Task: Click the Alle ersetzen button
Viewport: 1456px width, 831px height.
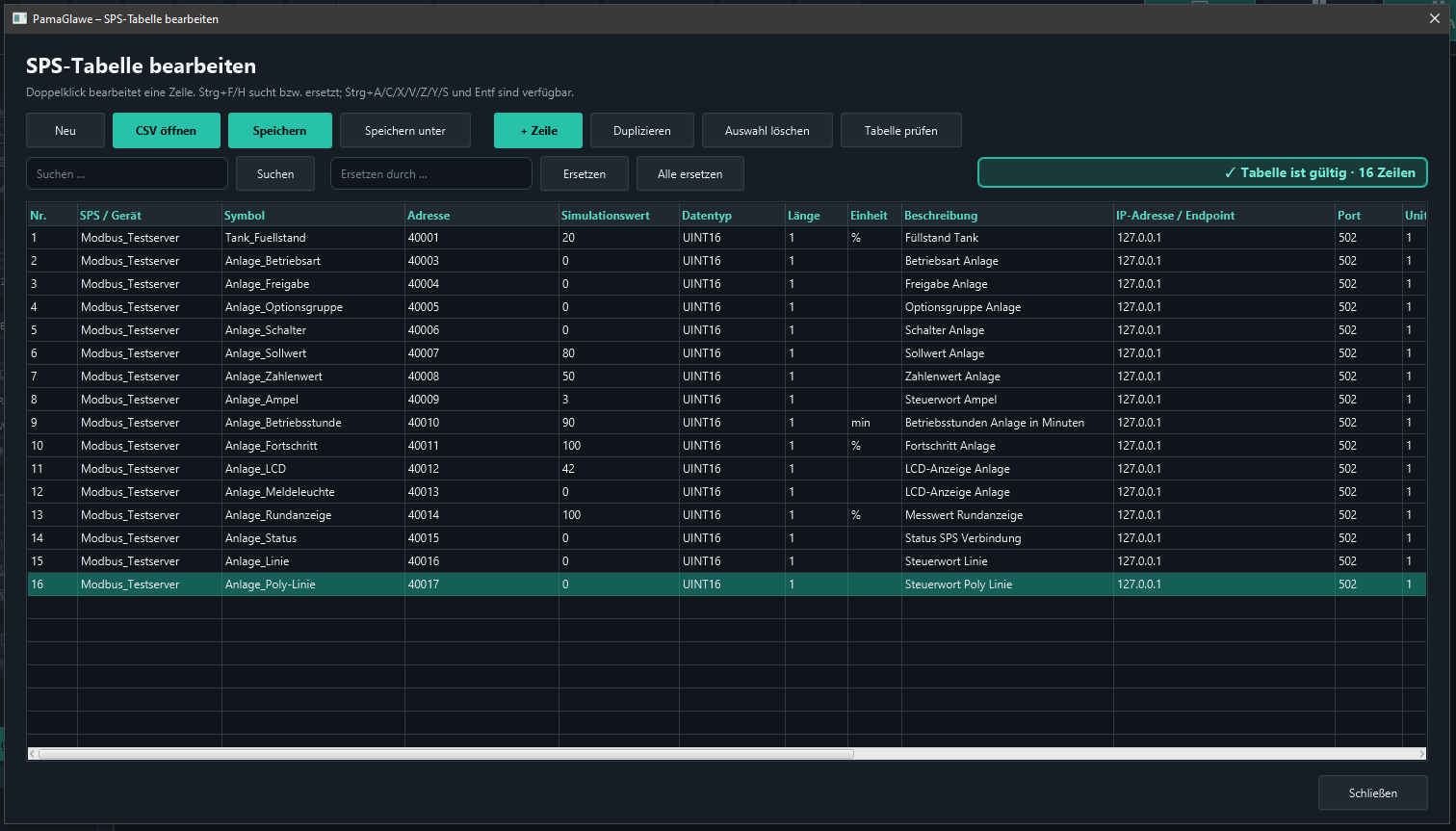Action: coord(690,174)
